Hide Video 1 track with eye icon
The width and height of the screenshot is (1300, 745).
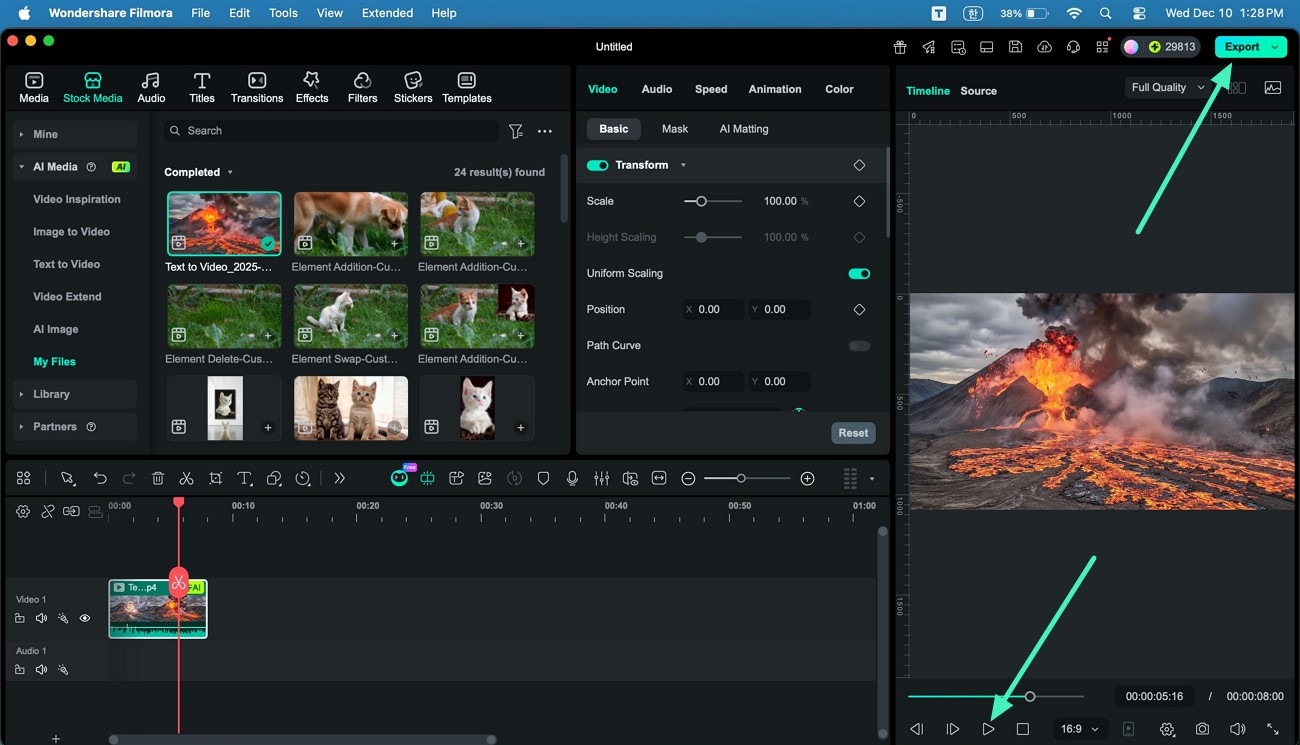(x=85, y=619)
